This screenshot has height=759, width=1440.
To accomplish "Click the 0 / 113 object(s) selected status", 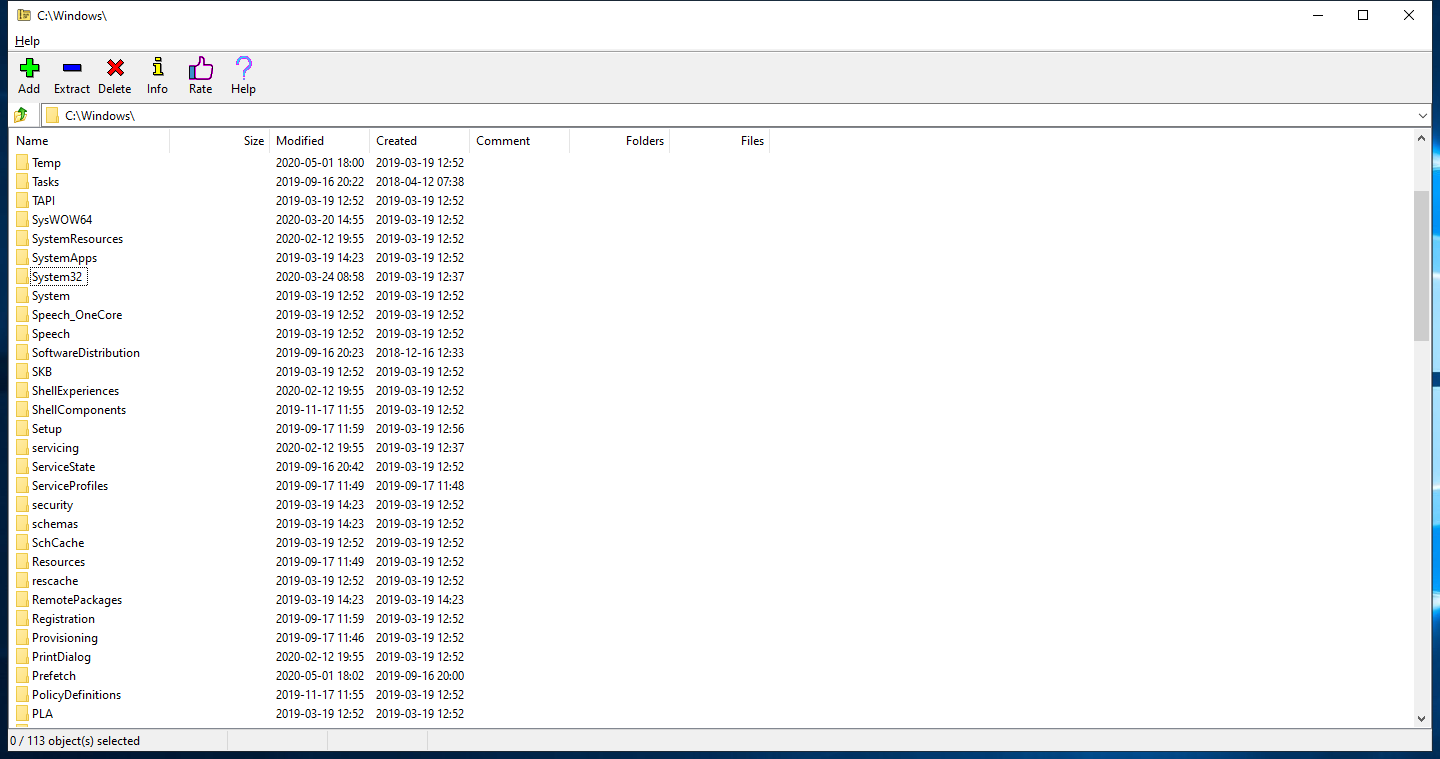I will click(75, 741).
